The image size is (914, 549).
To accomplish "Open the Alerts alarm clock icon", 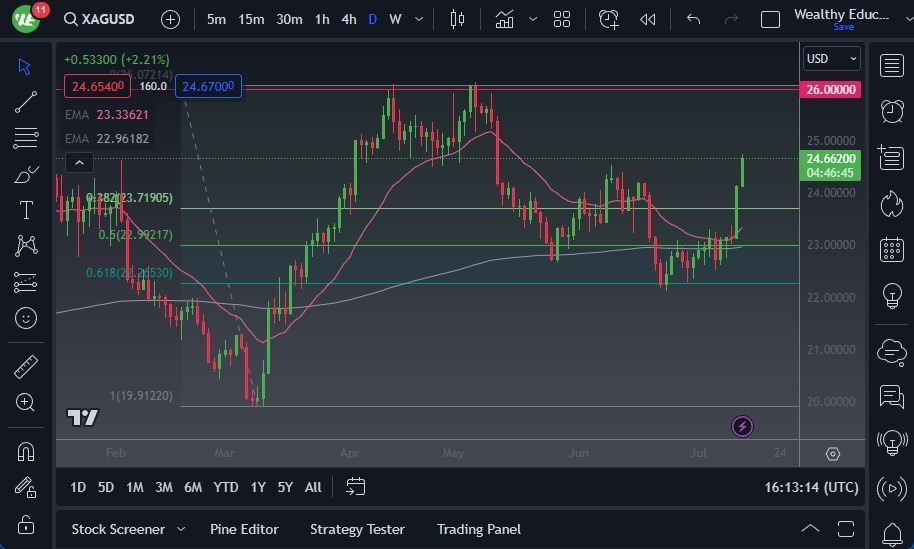I will point(891,111).
